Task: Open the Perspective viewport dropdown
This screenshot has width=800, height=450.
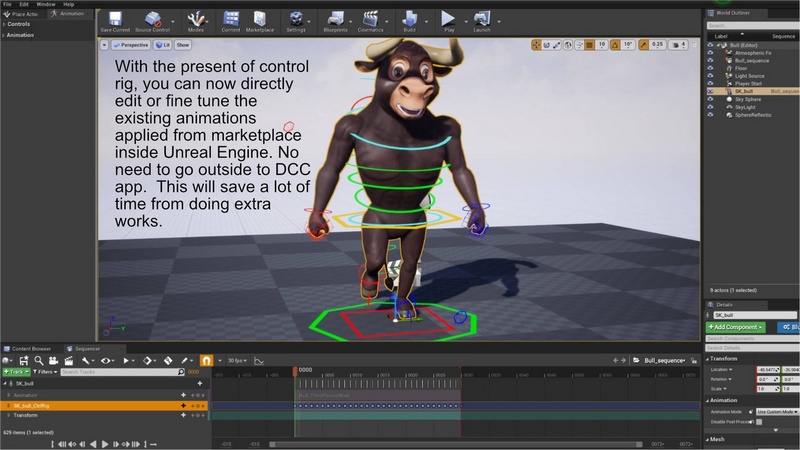Action: 133,45
